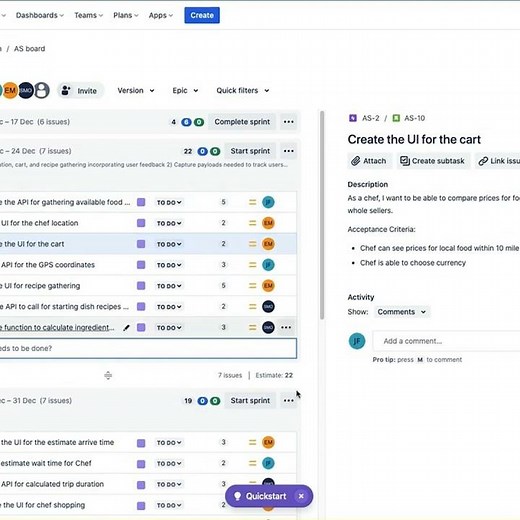This screenshot has height=520, width=520.
Task: Click EM assignee avatar on recipe gathering issue
Action: pos(268,286)
